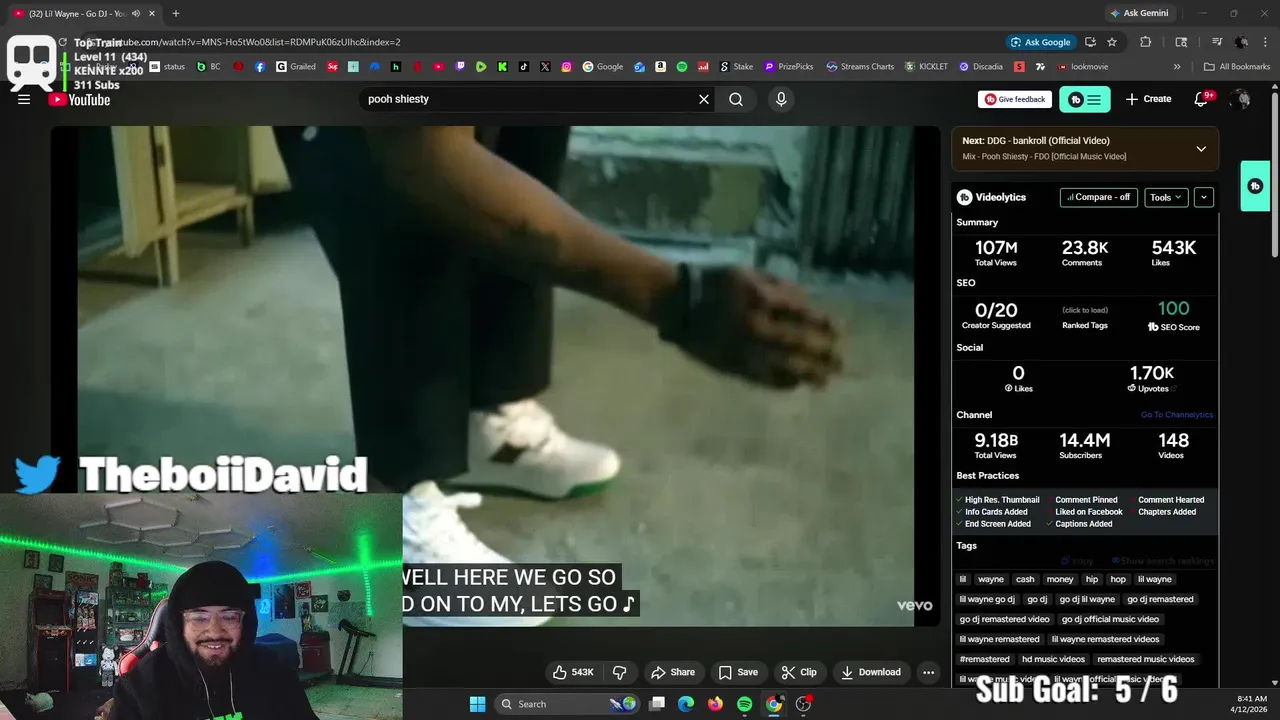Launch Firefox from taskbar
The height and width of the screenshot is (720, 1280).
715,704
